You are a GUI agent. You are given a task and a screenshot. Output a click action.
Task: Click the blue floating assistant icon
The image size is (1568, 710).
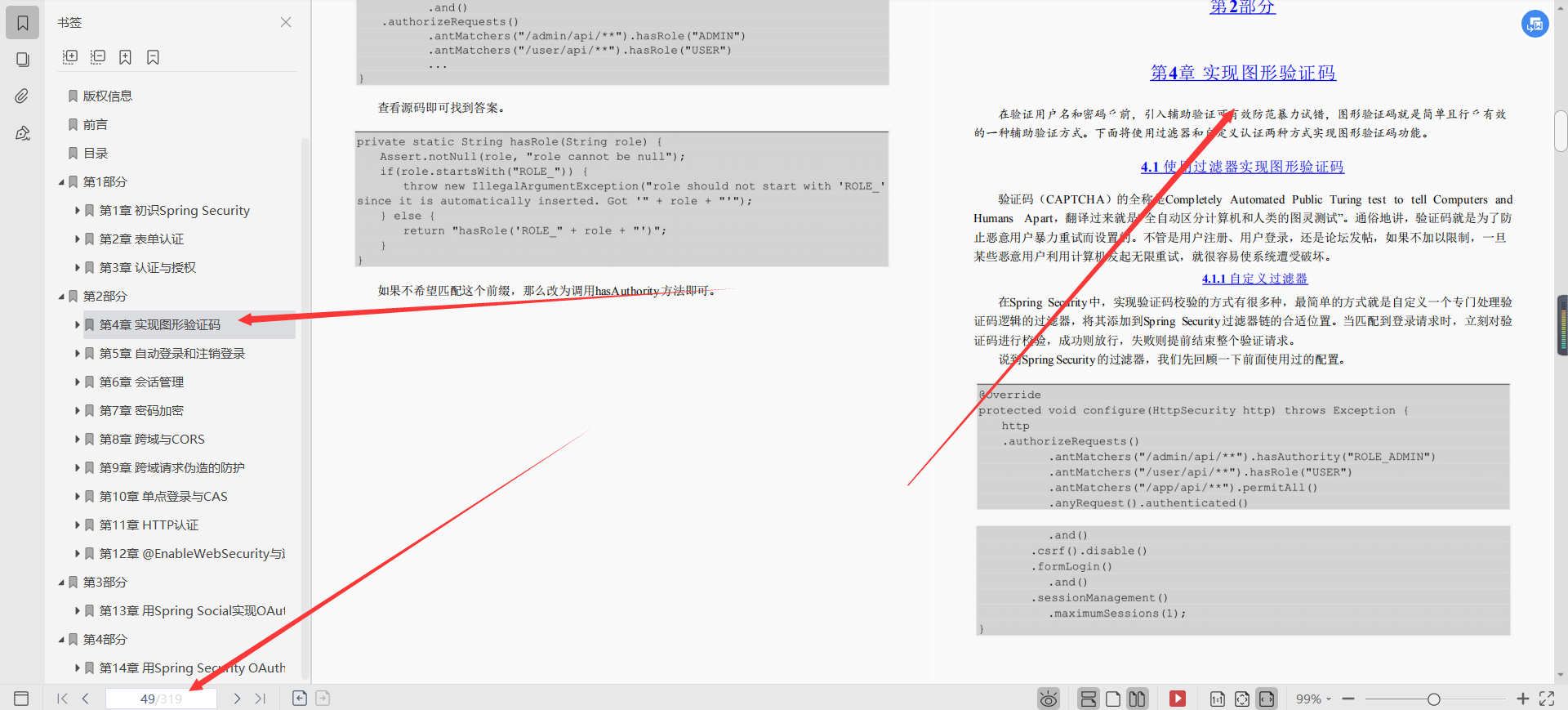(x=1535, y=24)
